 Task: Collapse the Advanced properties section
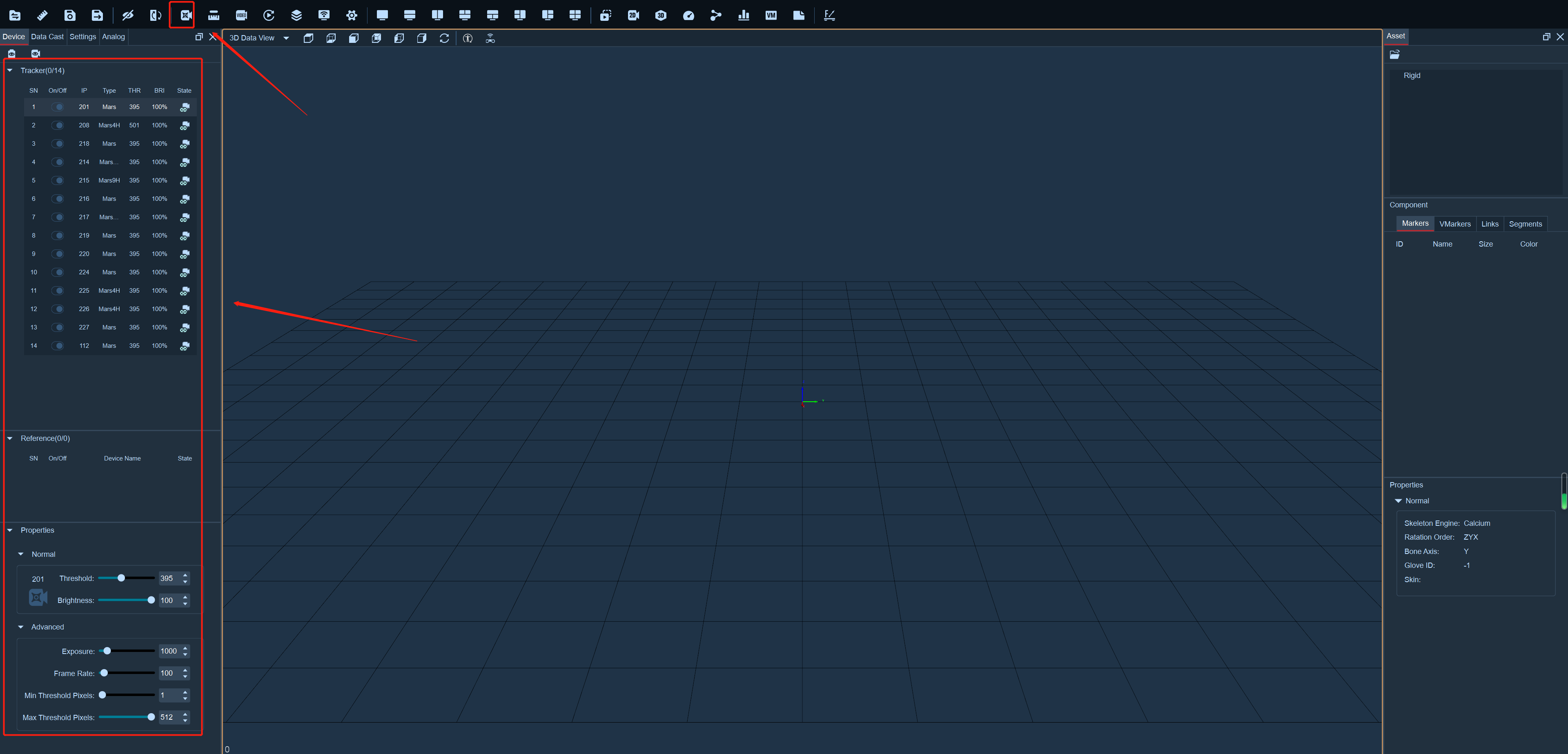(x=21, y=627)
